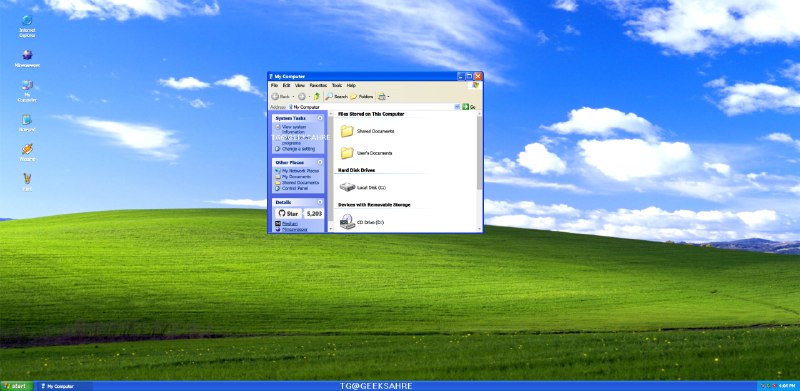Click the Windows flag logo in window
This screenshot has height=391, width=800.
(x=476, y=85)
